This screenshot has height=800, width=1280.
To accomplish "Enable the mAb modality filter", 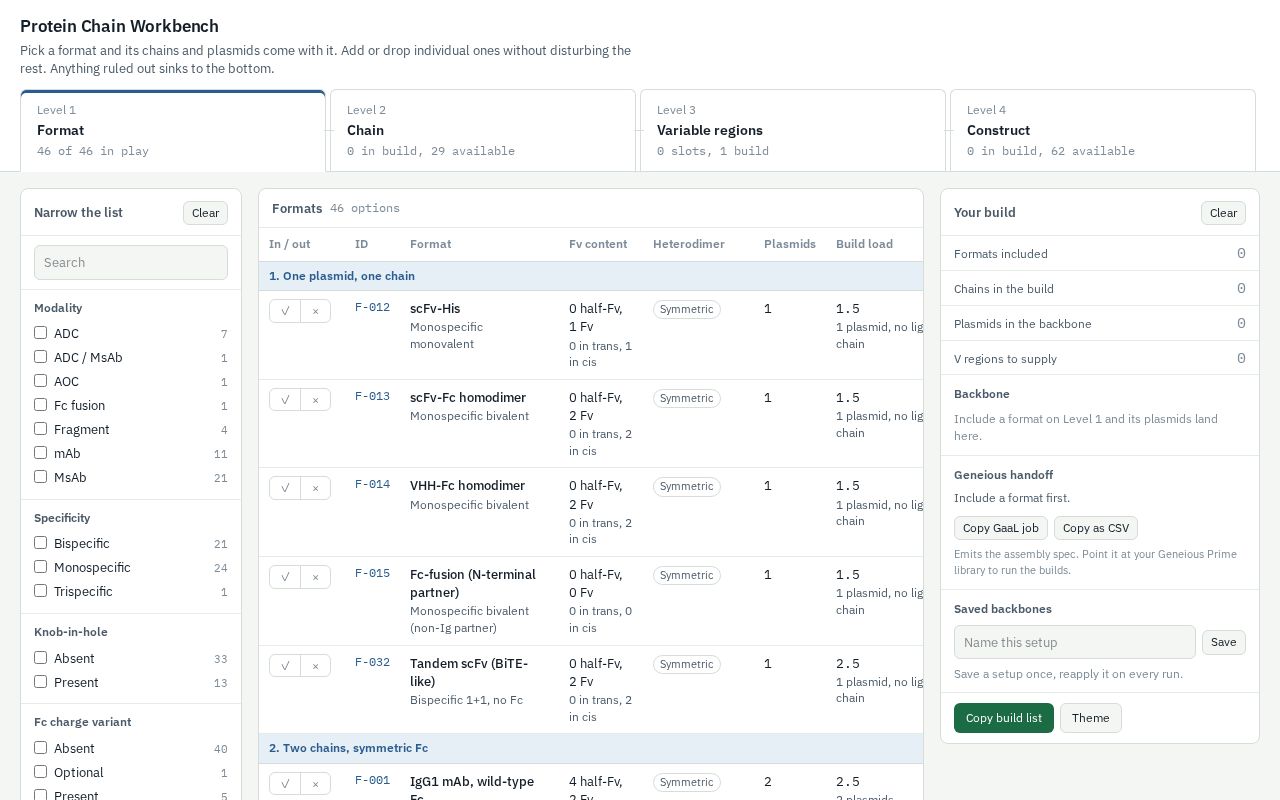I will click(x=40, y=452).
